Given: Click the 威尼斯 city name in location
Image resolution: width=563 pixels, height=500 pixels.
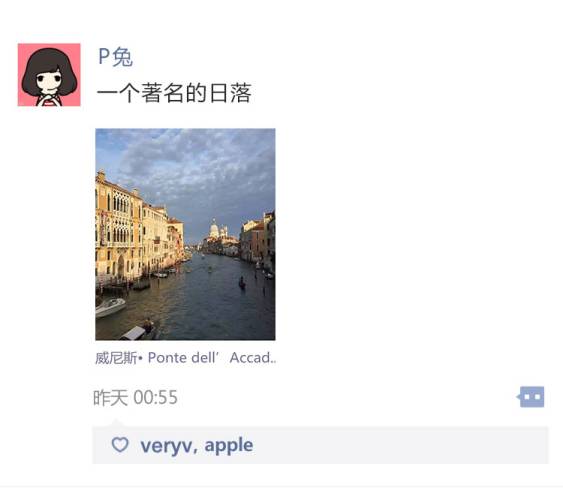Looking at the screenshot, I should (x=116, y=358).
